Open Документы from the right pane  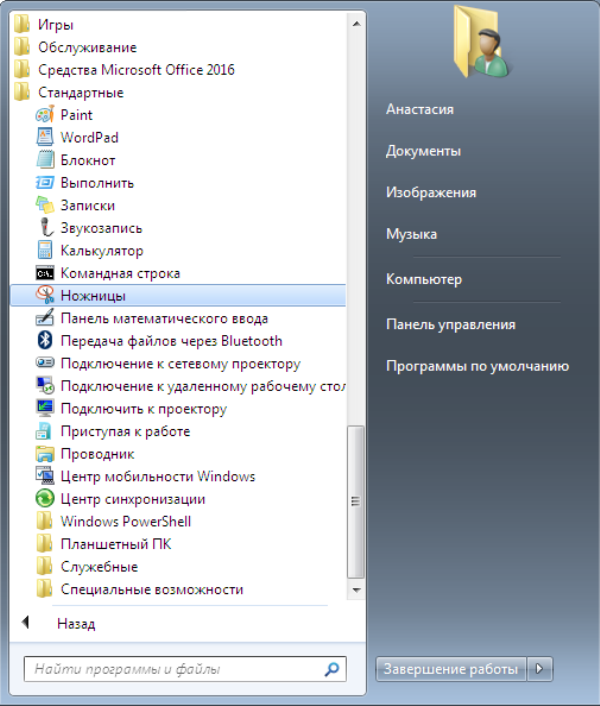424,151
